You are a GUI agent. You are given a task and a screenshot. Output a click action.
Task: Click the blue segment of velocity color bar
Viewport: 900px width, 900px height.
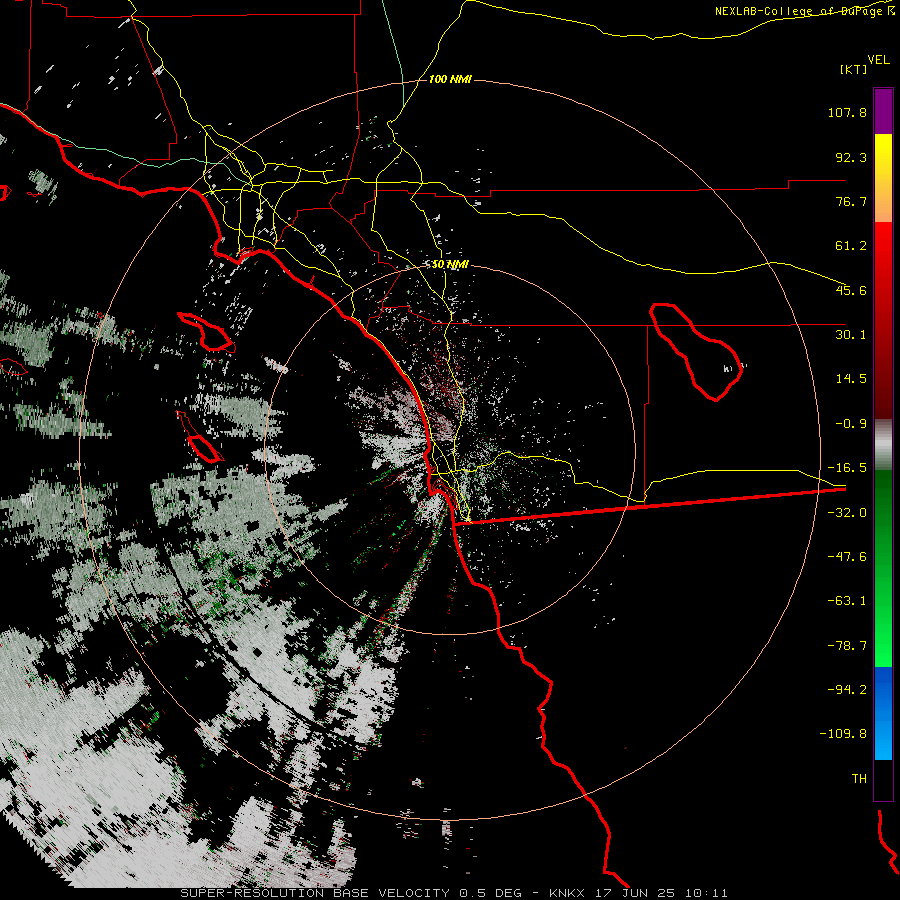[883, 713]
